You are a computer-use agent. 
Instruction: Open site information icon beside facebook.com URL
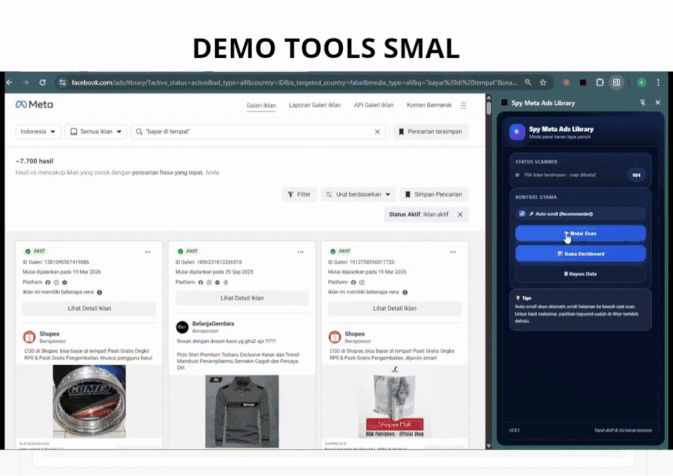tap(63, 82)
